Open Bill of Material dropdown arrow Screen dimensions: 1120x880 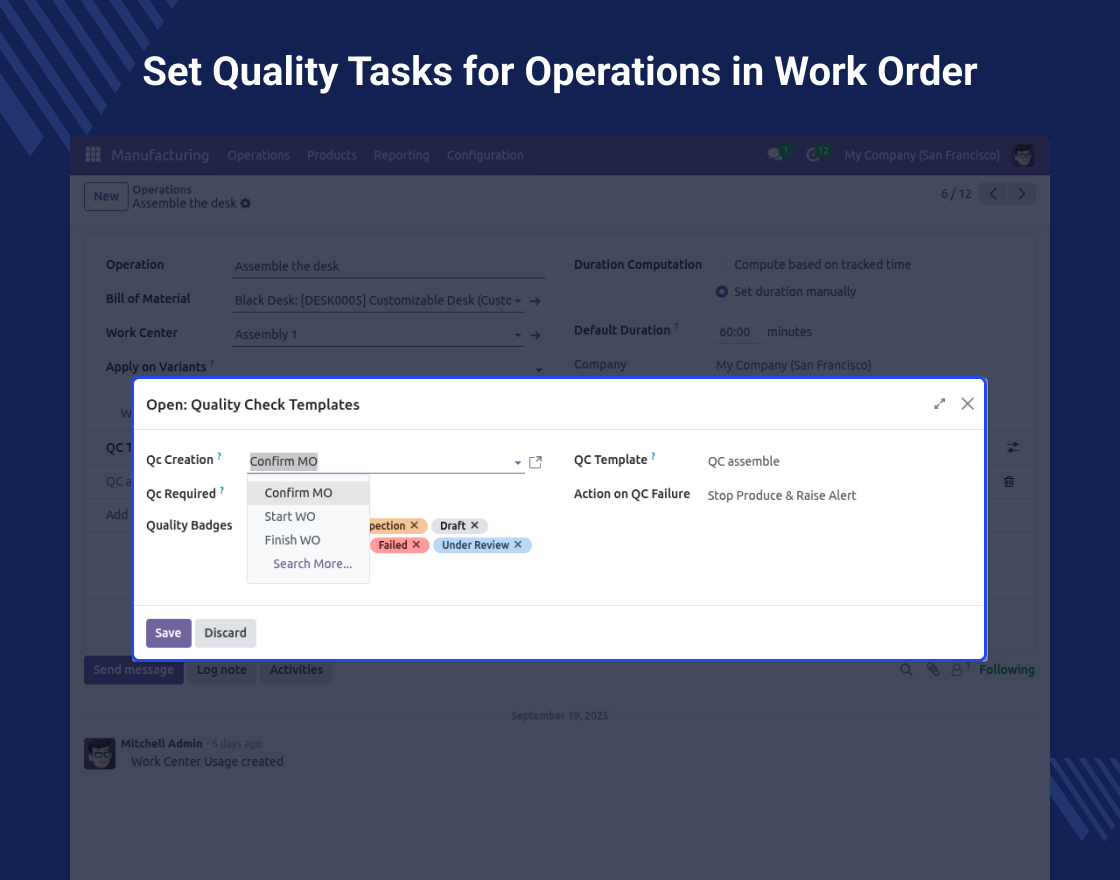[518, 301]
